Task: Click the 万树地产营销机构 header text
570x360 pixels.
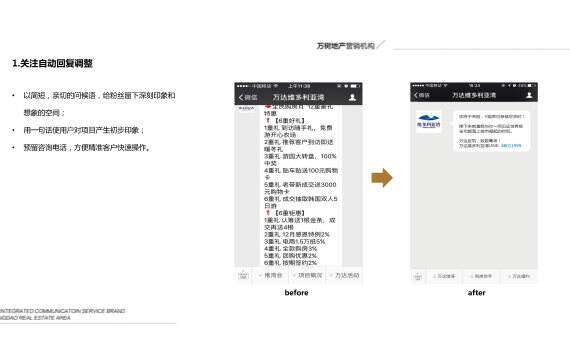Action: coord(345,46)
